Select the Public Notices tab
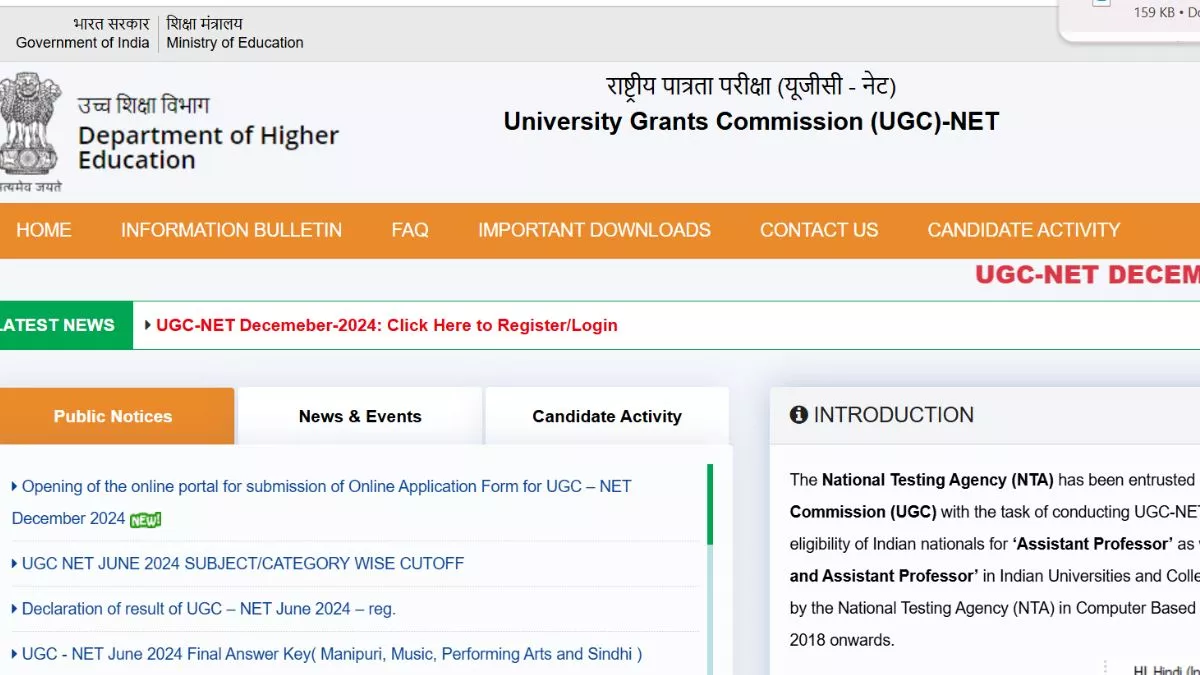1200x675 pixels. point(112,416)
